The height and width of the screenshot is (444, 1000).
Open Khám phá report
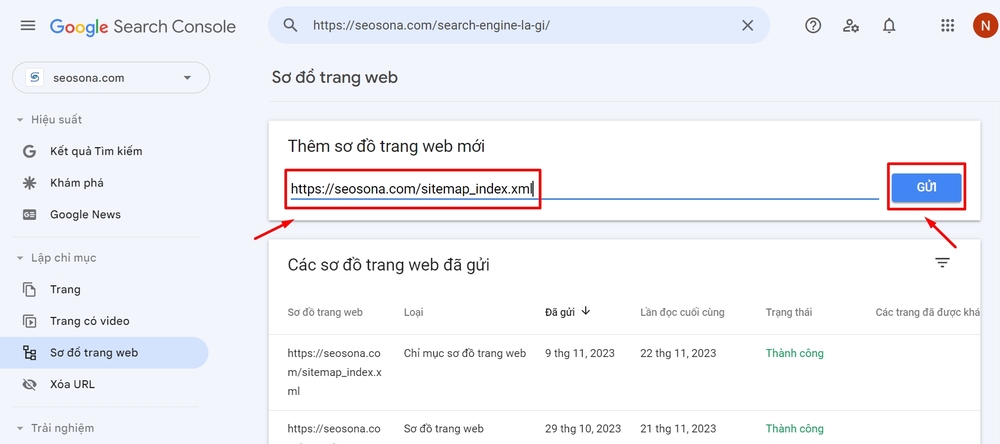pos(77,183)
